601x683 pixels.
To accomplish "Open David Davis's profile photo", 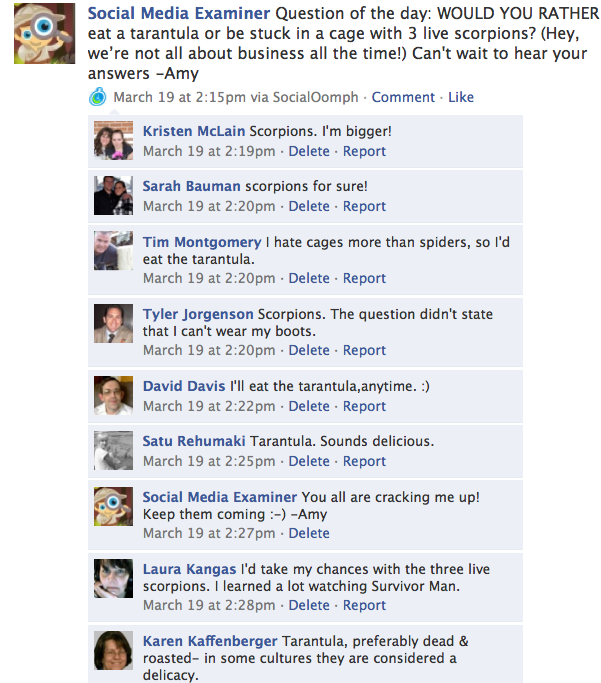I will 114,396.
